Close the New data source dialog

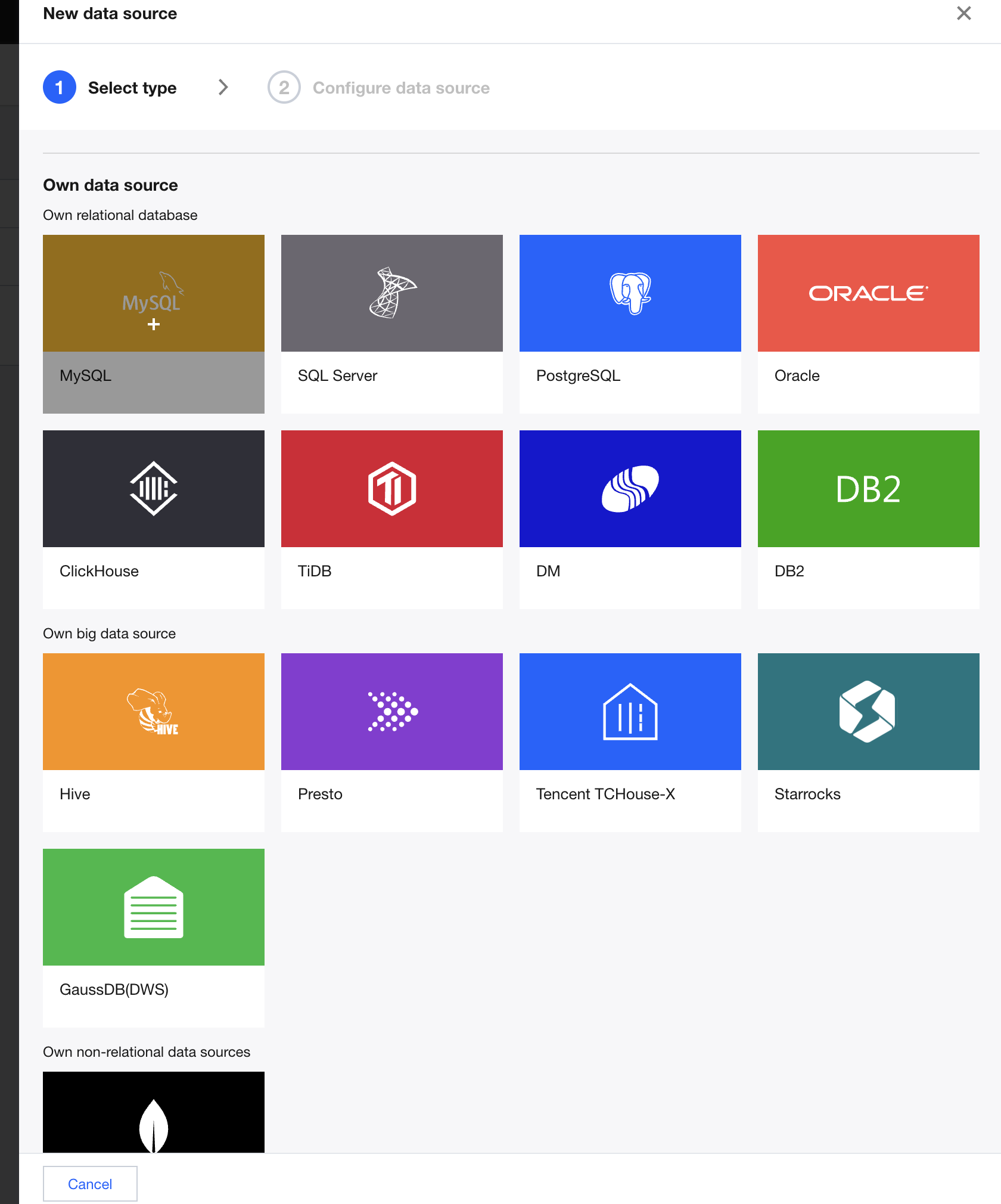click(x=963, y=13)
